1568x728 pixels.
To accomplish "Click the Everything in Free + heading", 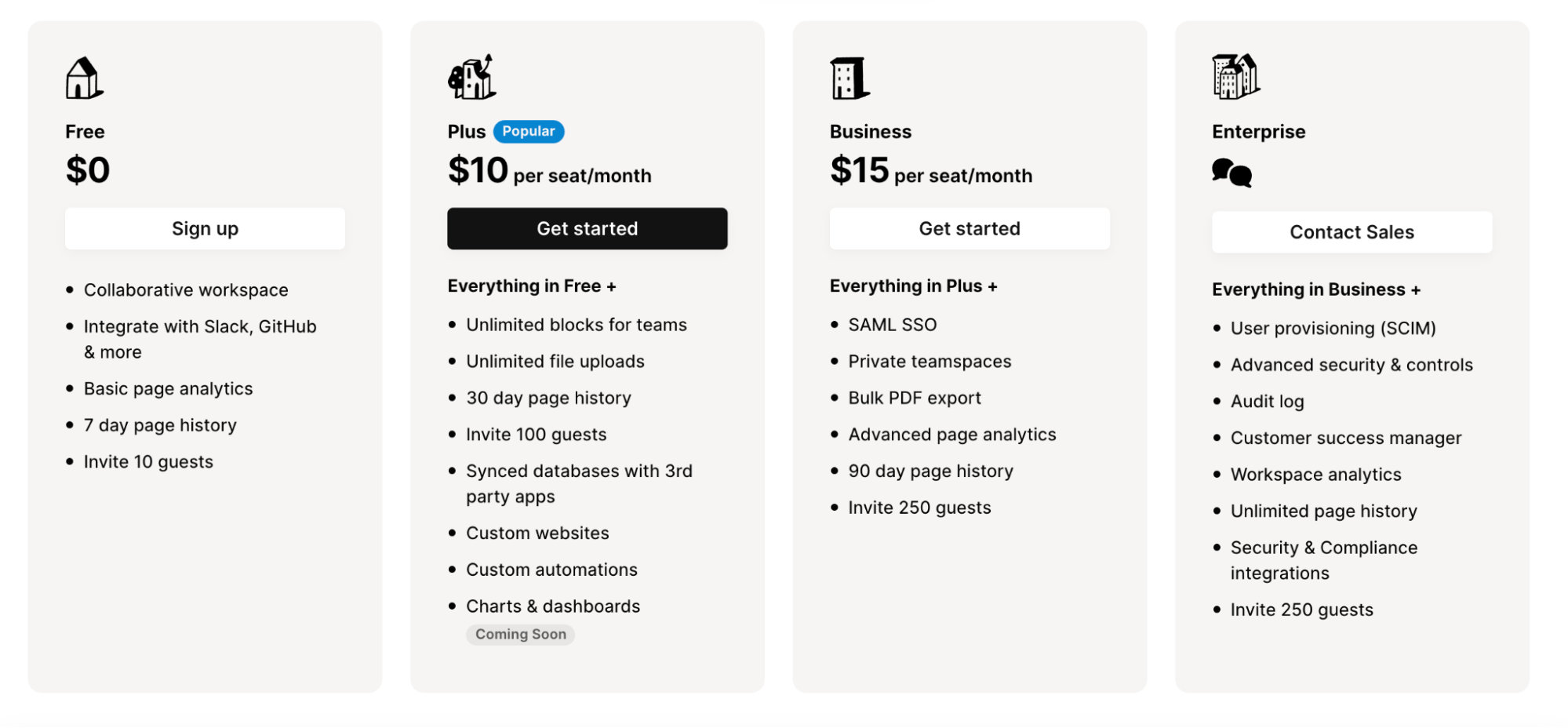I will [x=532, y=286].
